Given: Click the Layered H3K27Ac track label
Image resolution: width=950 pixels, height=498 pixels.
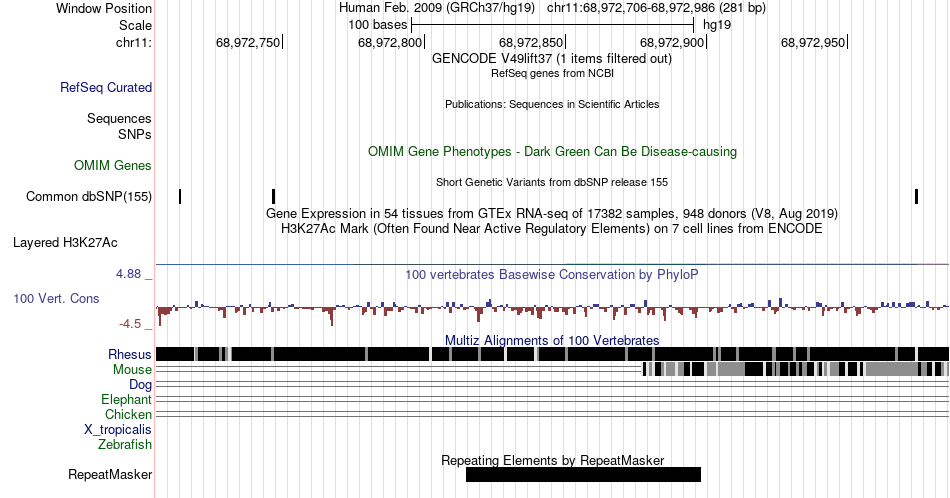Looking at the screenshot, I should coord(65,242).
